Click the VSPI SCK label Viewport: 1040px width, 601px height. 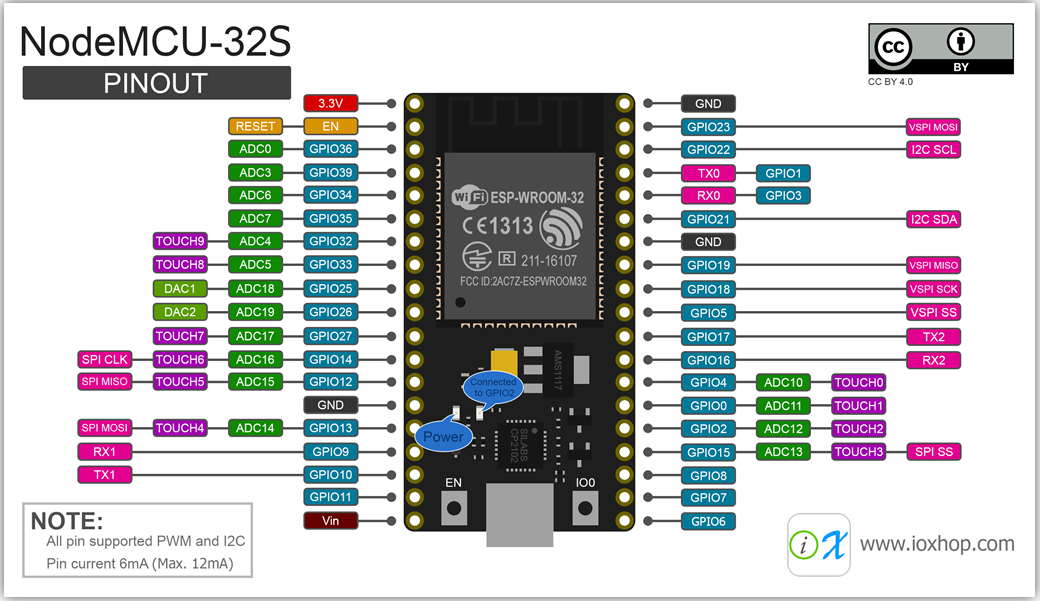tap(933, 289)
